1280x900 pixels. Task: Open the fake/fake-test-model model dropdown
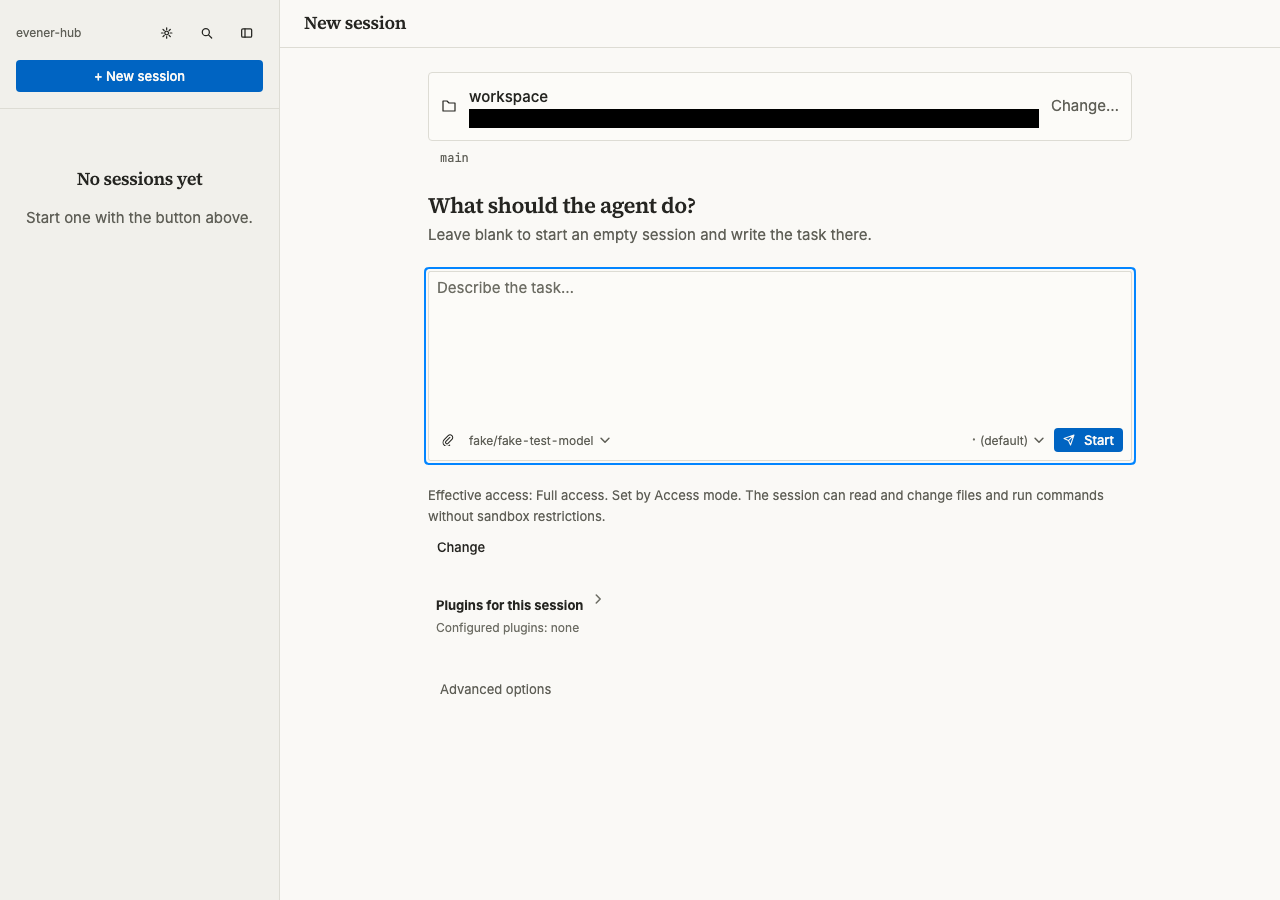539,440
